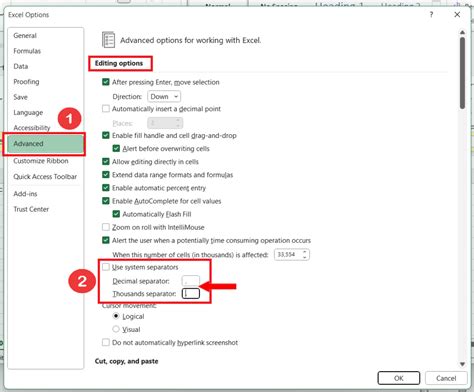Uncheck After pressing Enter, move selection
474x392 pixels.
coord(106,82)
